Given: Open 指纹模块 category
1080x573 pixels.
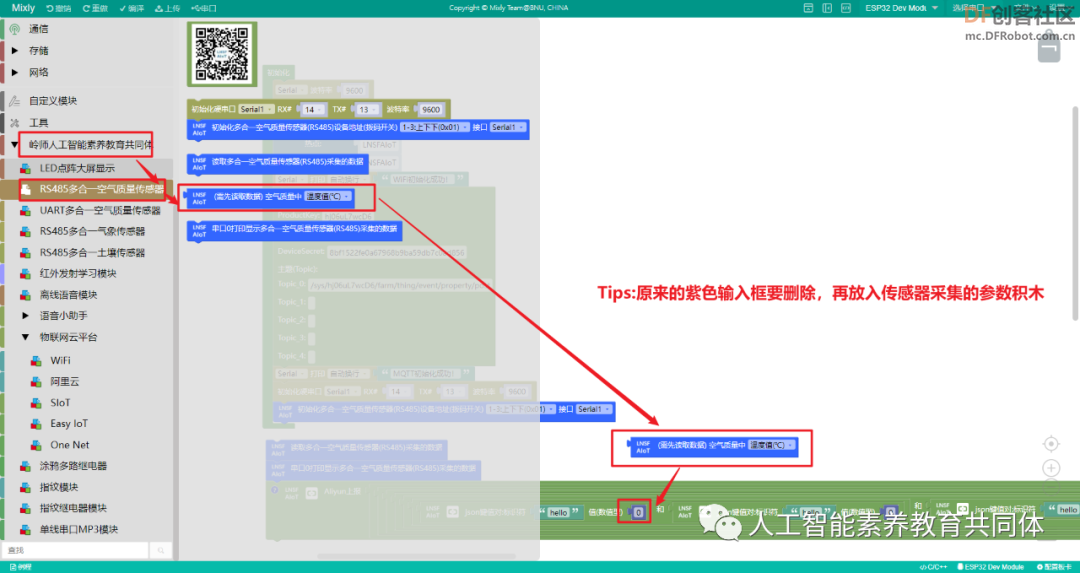Looking at the screenshot, I should [59, 487].
